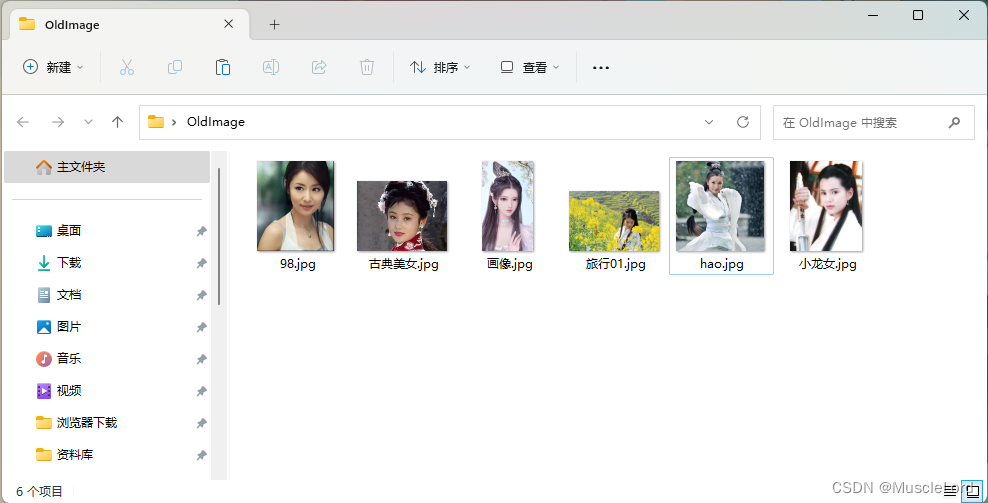Unpin 图片 using its pin icon
The image size is (988, 503).
tap(201, 327)
